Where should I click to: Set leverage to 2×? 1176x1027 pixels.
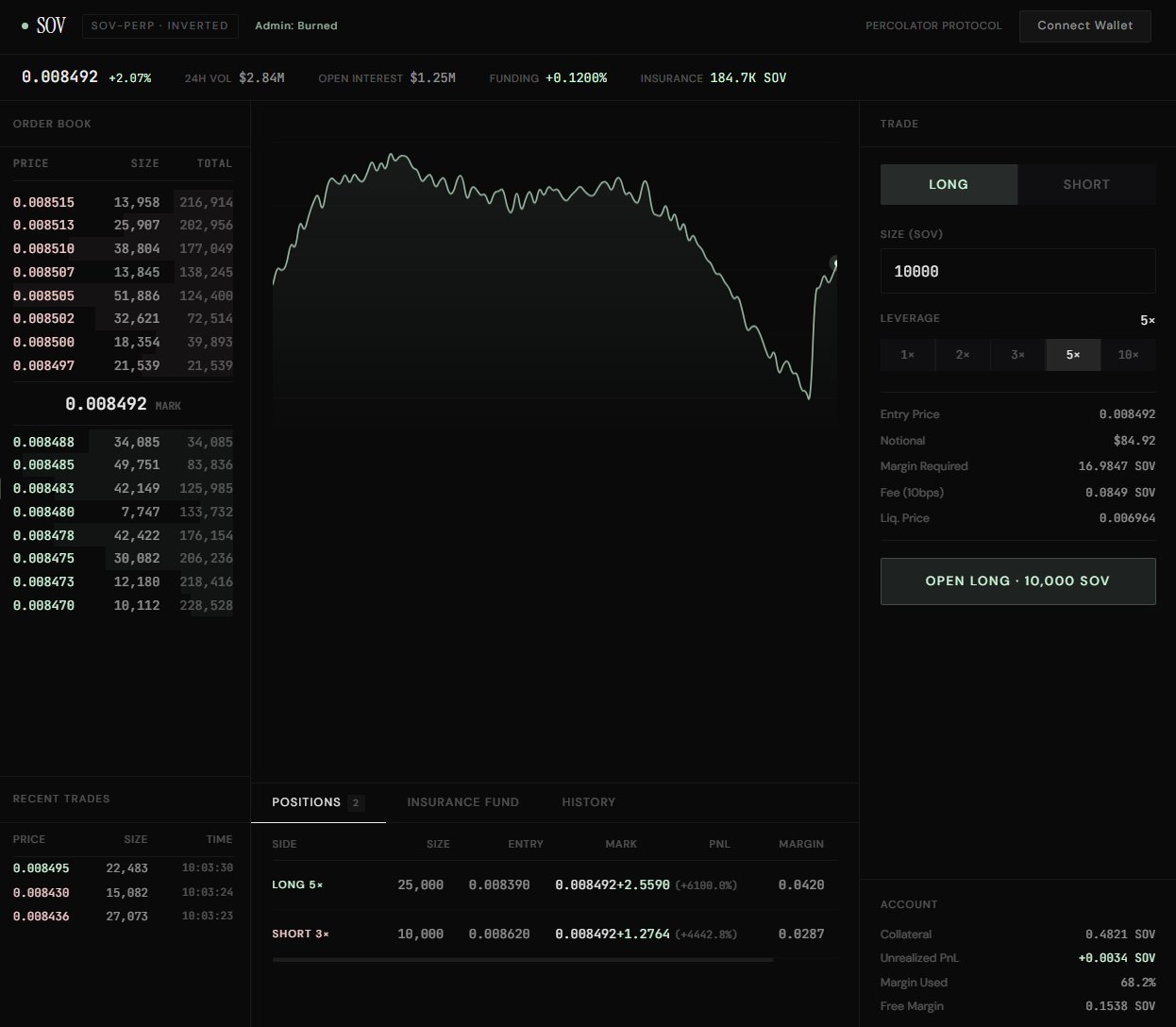[x=963, y=355]
